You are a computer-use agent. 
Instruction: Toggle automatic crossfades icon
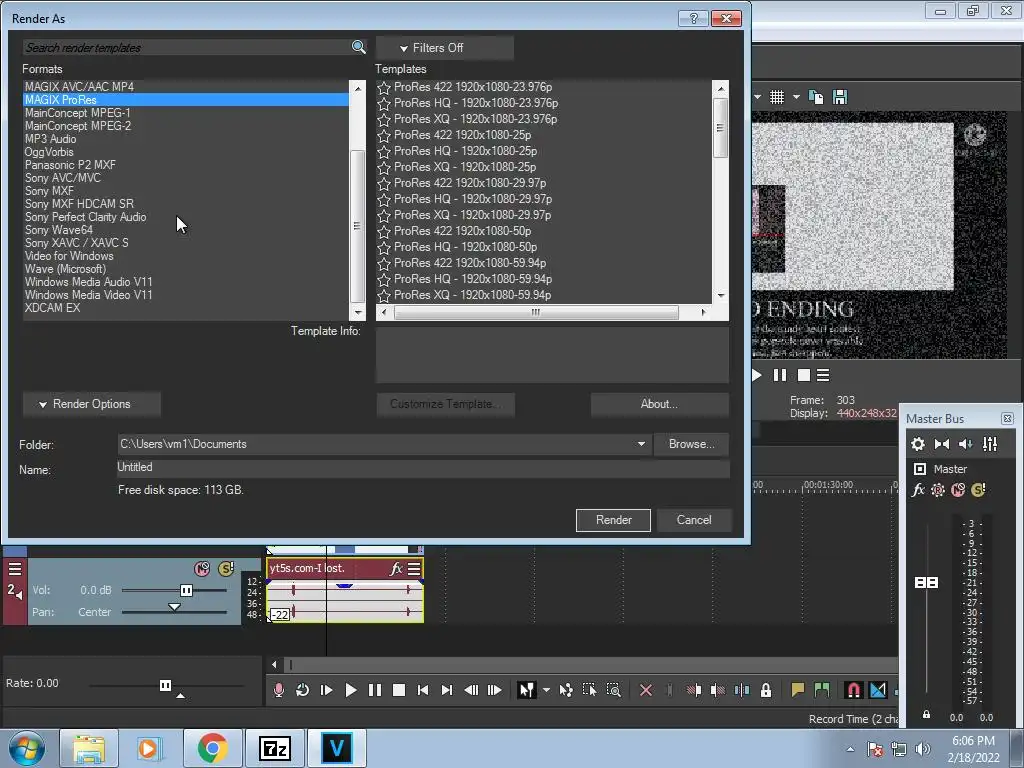(878, 690)
